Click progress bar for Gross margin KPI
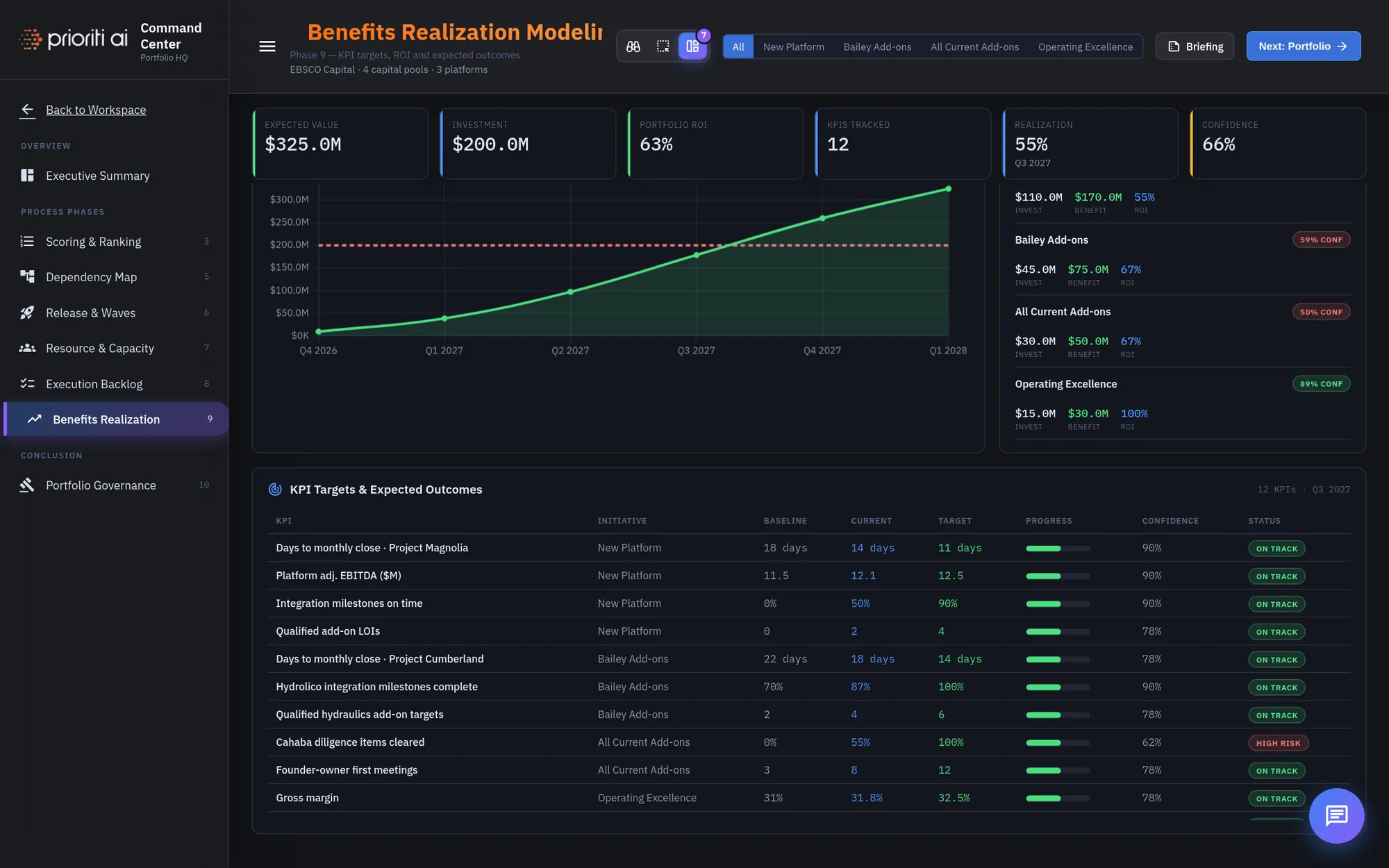The image size is (1389, 868). 1058,799
